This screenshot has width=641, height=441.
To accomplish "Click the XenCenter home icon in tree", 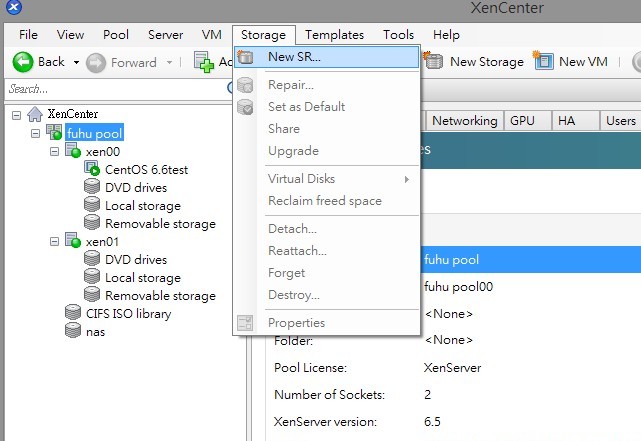I will point(35,114).
